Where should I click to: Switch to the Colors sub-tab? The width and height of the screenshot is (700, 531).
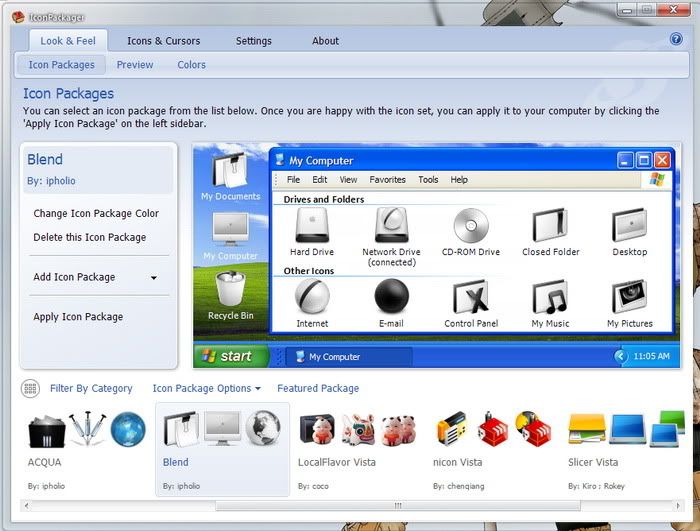click(192, 65)
